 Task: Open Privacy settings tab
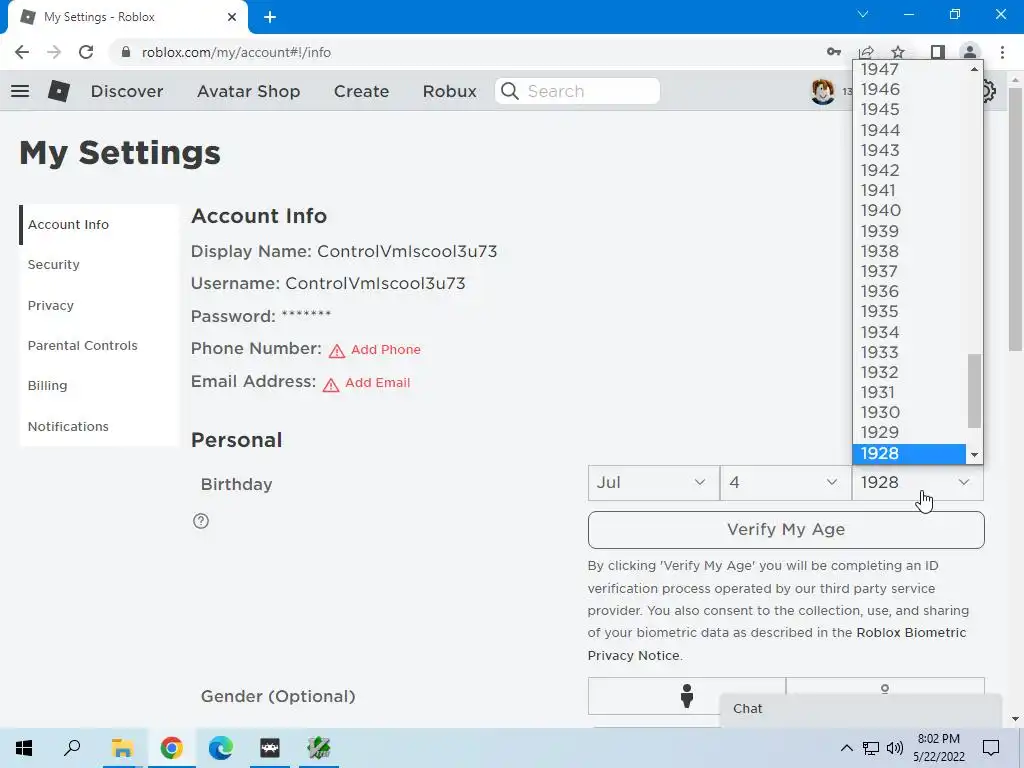click(x=99, y=306)
